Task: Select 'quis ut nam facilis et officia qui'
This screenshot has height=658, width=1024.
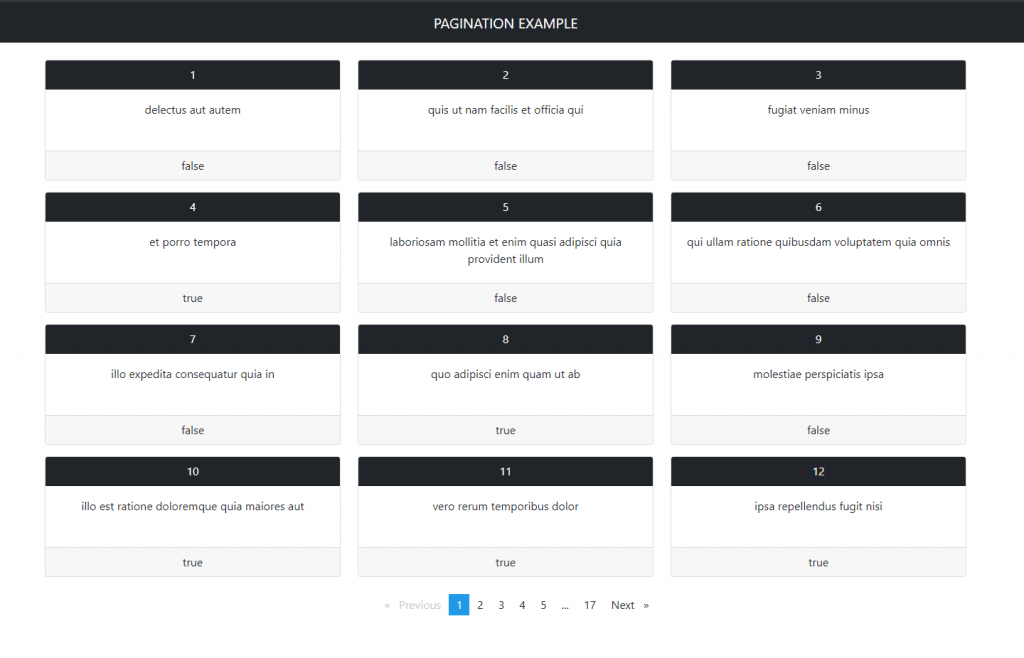Action: pyautogui.click(x=505, y=110)
